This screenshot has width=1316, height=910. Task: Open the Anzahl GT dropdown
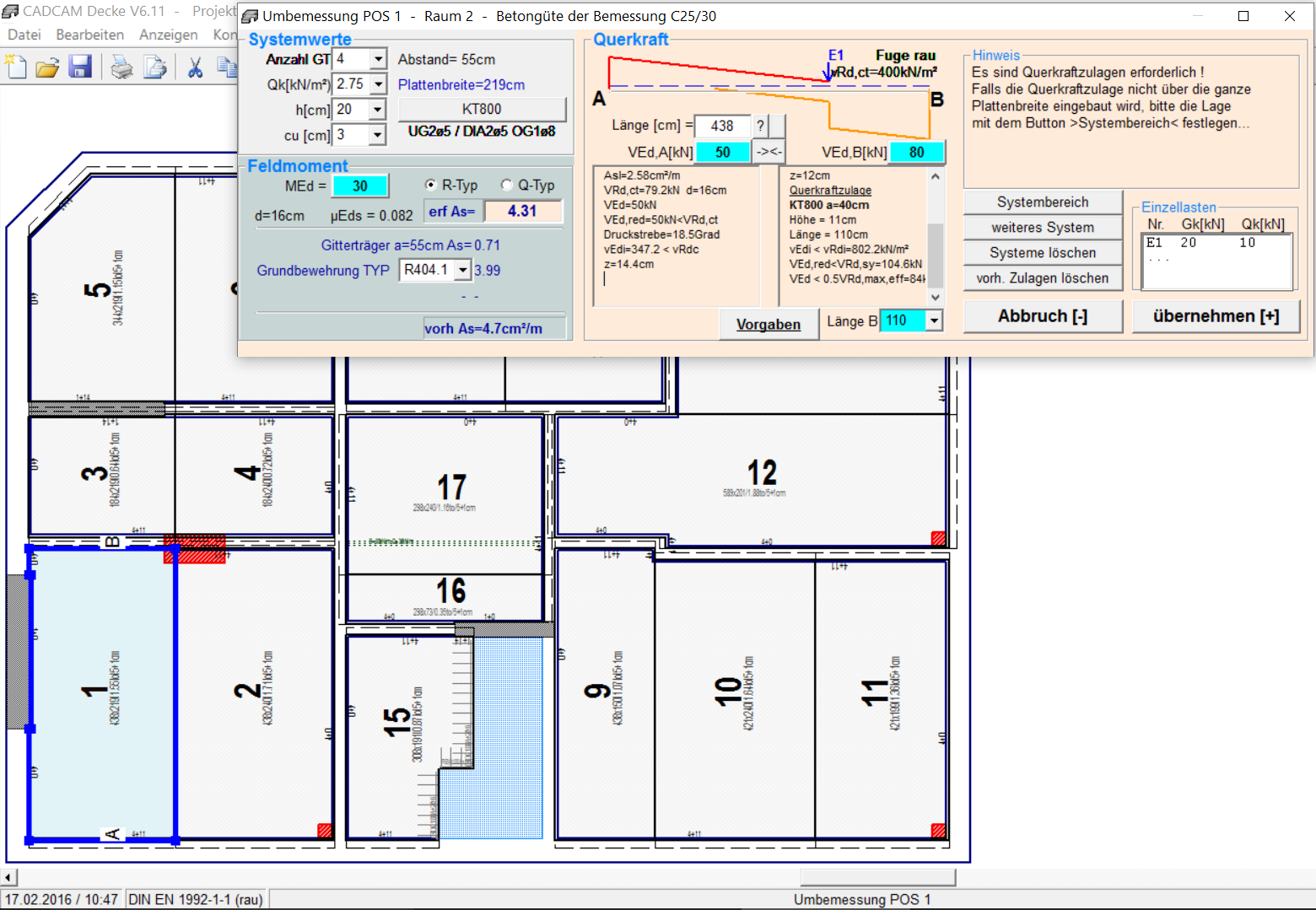[x=380, y=59]
